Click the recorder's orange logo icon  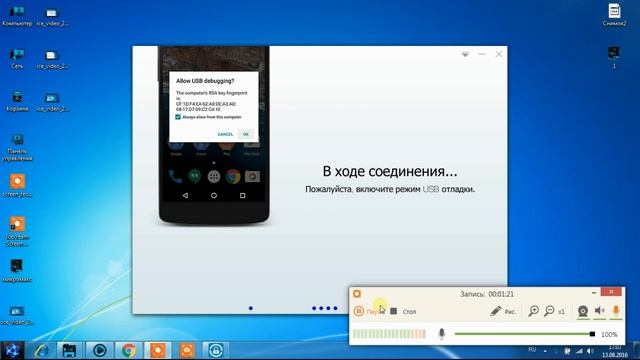click(357, 294)
